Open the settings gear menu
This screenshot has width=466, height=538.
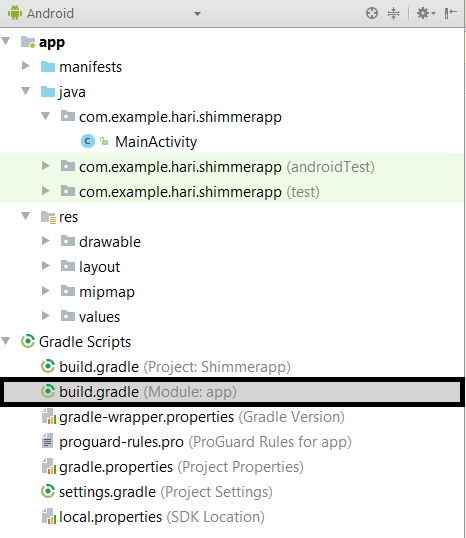point(426,13)
